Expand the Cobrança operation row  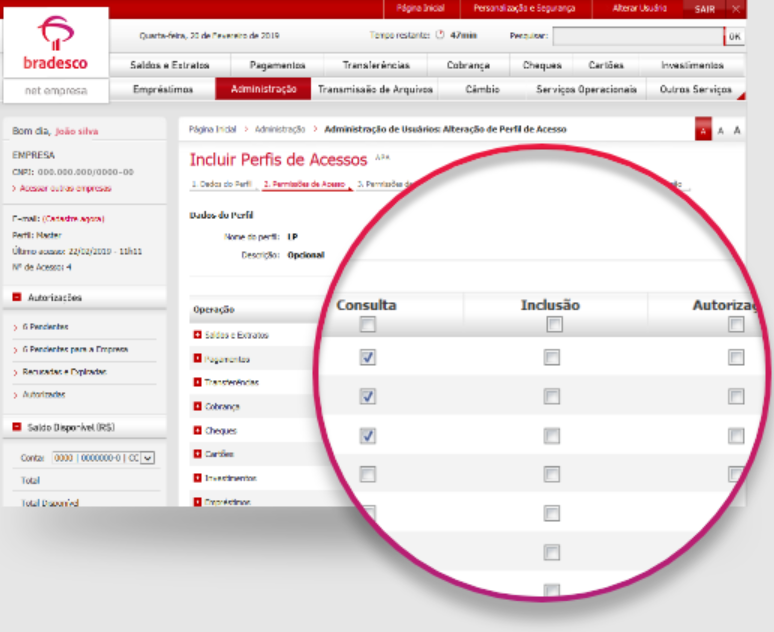click(197, 406)
